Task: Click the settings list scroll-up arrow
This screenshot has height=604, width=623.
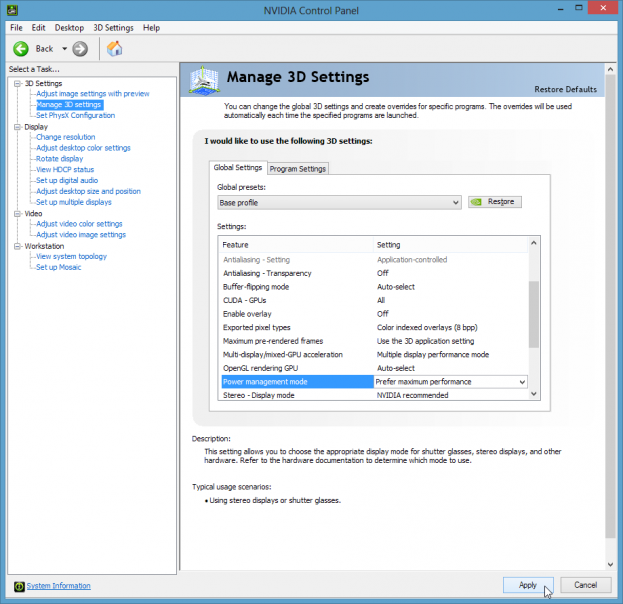Action: point(534,243)
